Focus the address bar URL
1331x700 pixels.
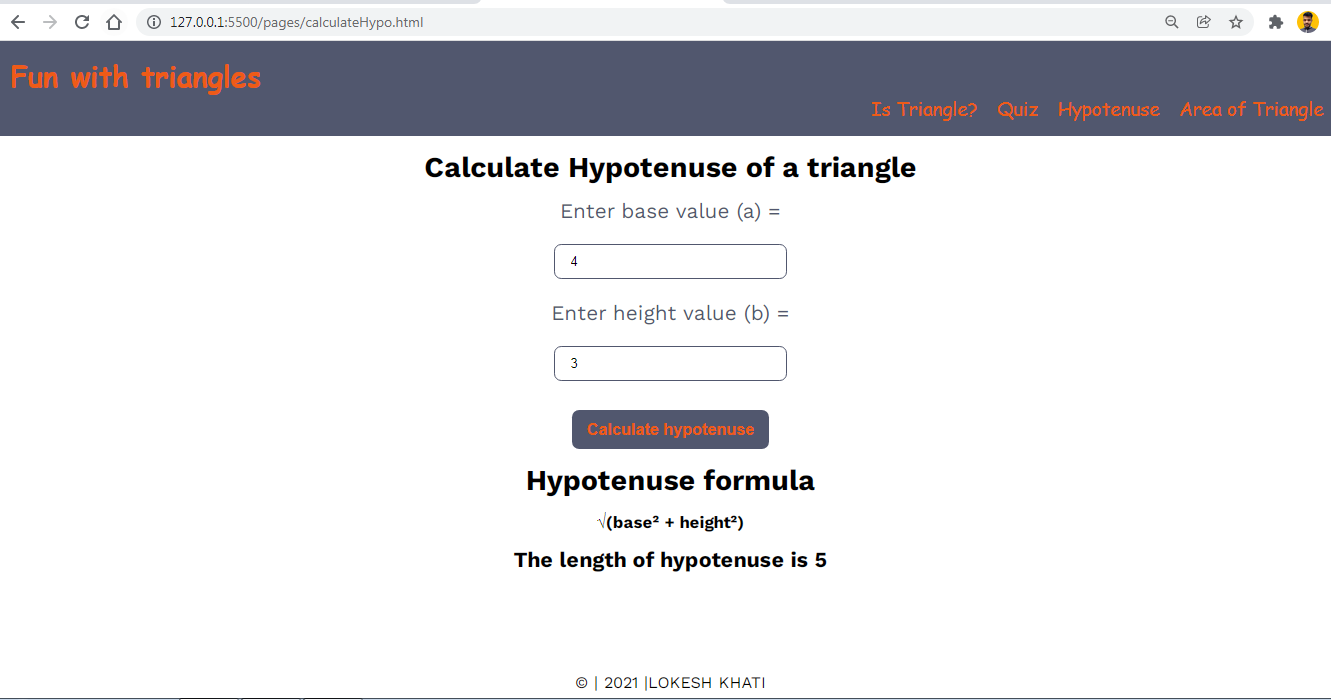[x=600, y=22]
